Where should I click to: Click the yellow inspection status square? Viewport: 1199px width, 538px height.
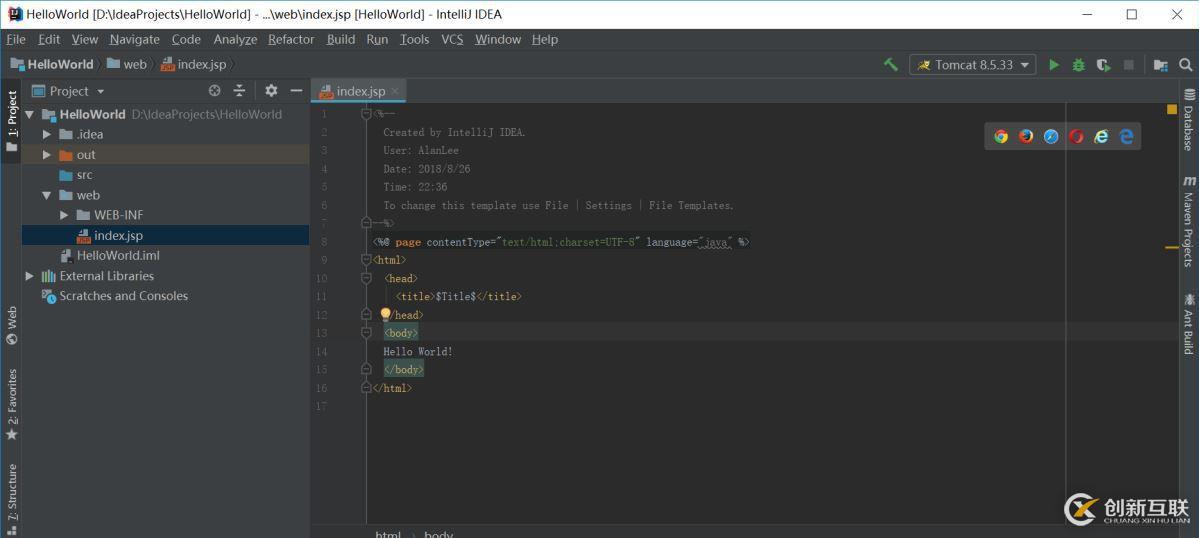click(x=1171, y=109)
